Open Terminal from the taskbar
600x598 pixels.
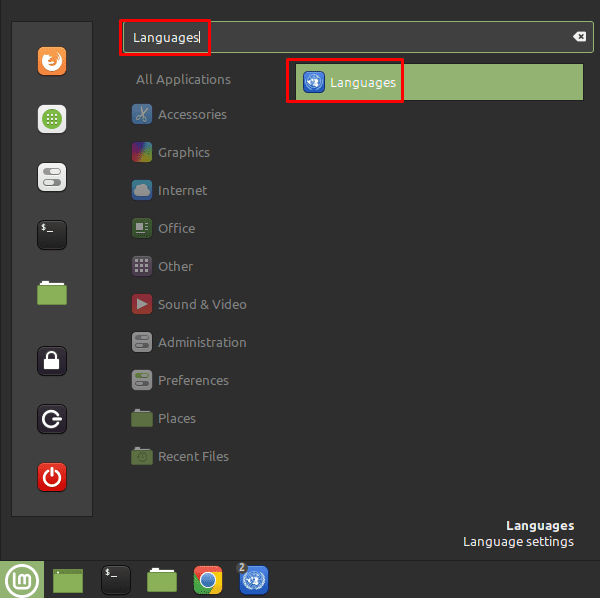(x=116, y=580)
